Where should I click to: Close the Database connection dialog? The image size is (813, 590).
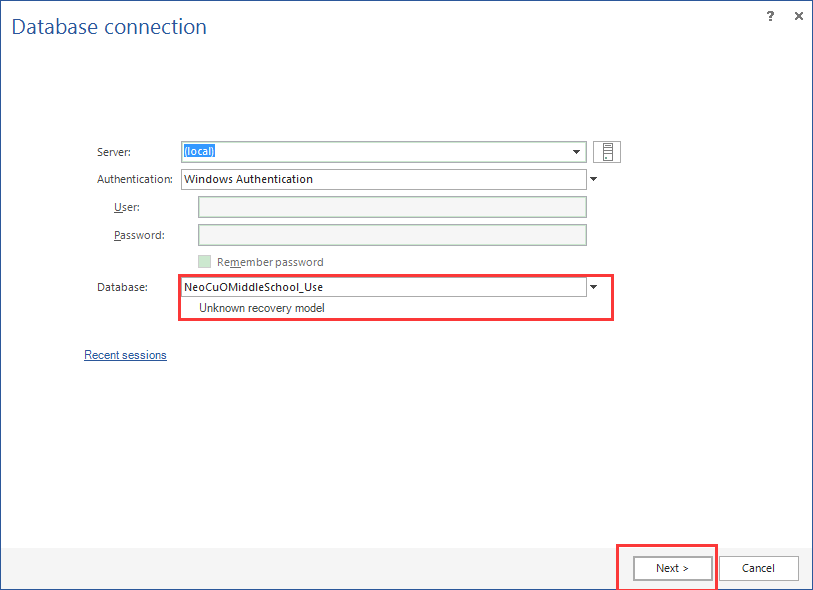click(x=798, y=16)
